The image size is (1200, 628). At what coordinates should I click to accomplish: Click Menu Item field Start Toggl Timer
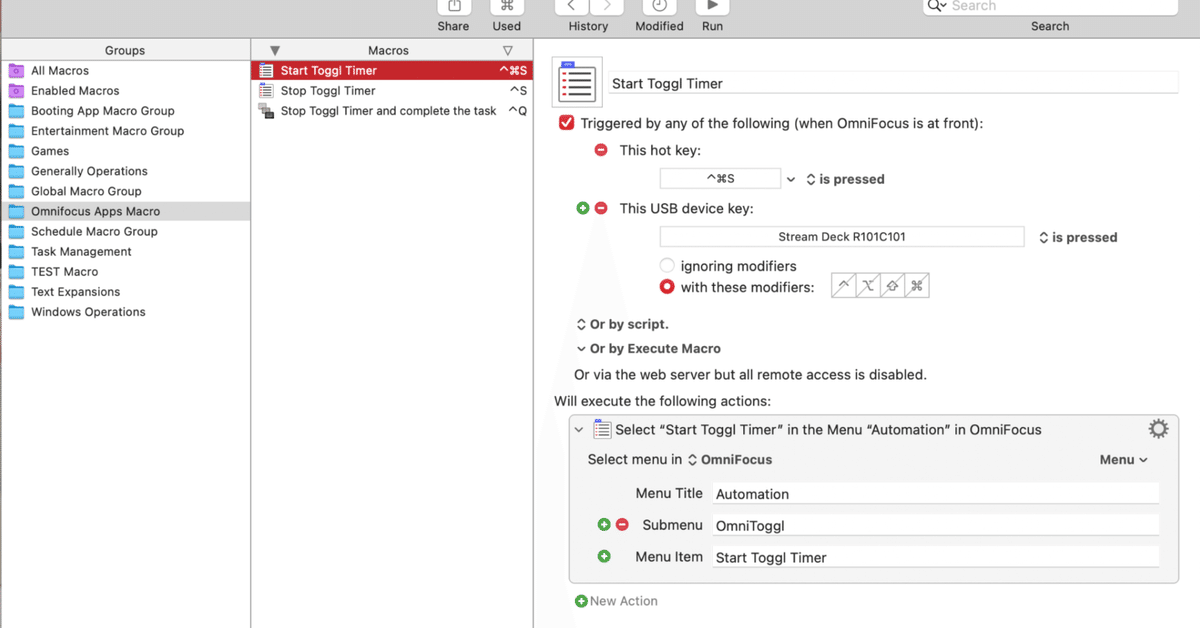[936, 557]
